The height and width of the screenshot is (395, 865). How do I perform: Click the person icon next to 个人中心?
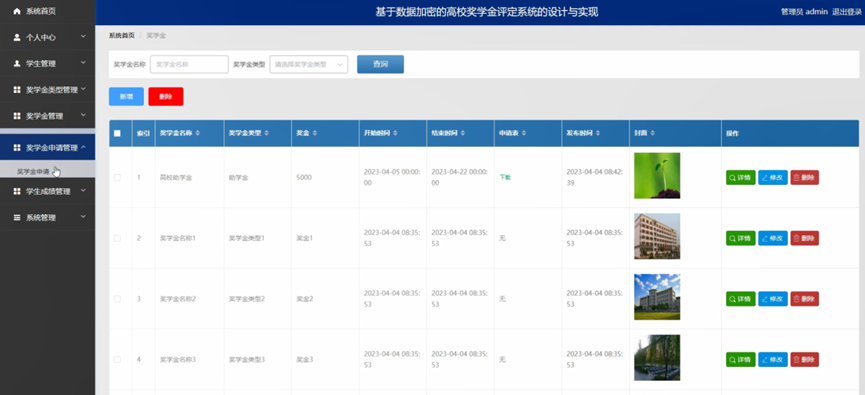[x=17, y=38]
